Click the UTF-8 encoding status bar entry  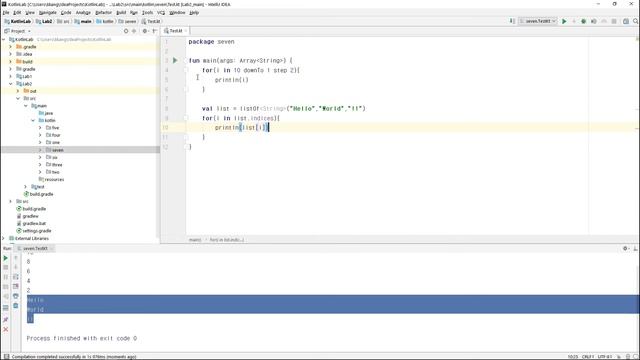coord(604,357)
